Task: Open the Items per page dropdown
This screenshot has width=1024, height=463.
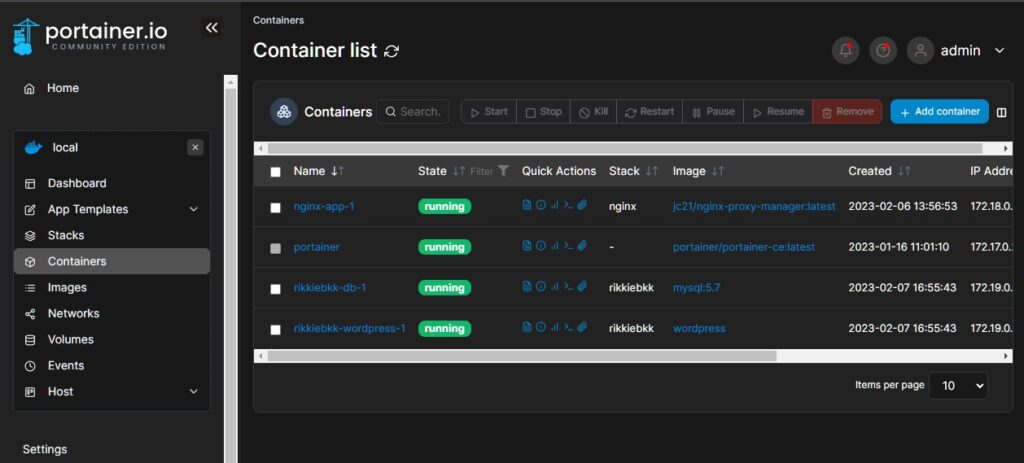Action: coord(958,385)
